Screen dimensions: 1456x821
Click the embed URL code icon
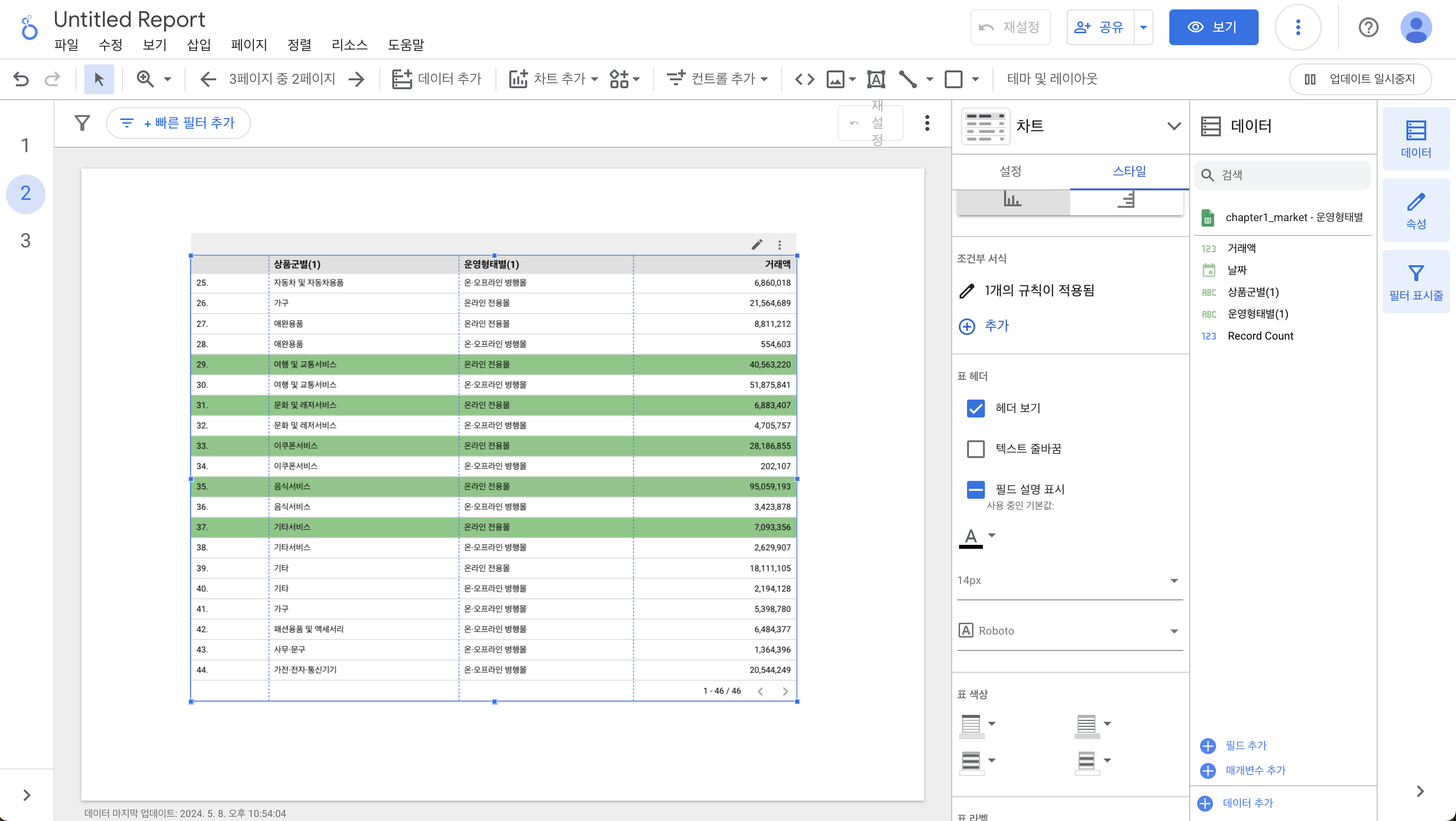point(804,78)
